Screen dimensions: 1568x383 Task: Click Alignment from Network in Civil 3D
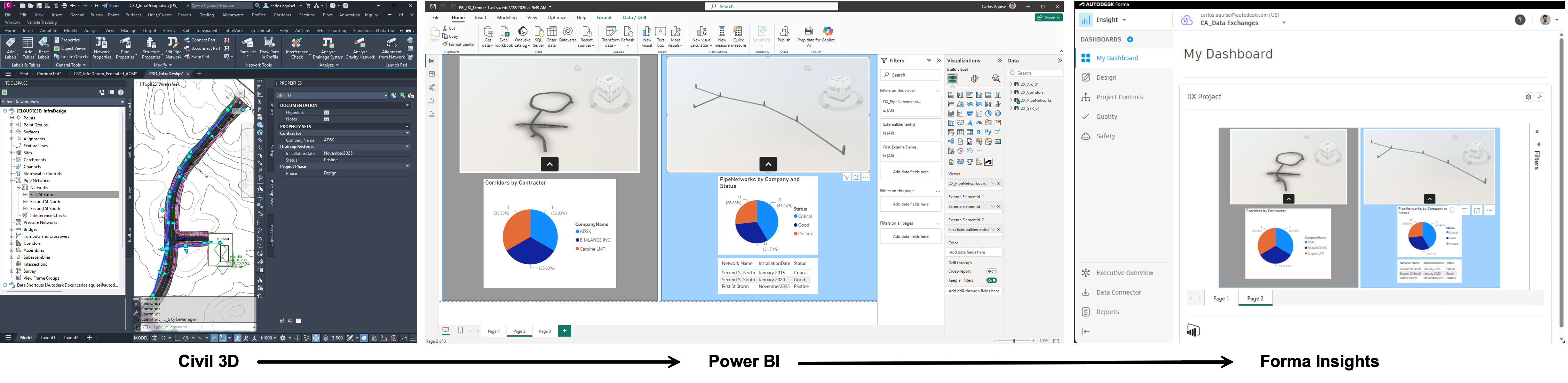click(x=391, y=48)
